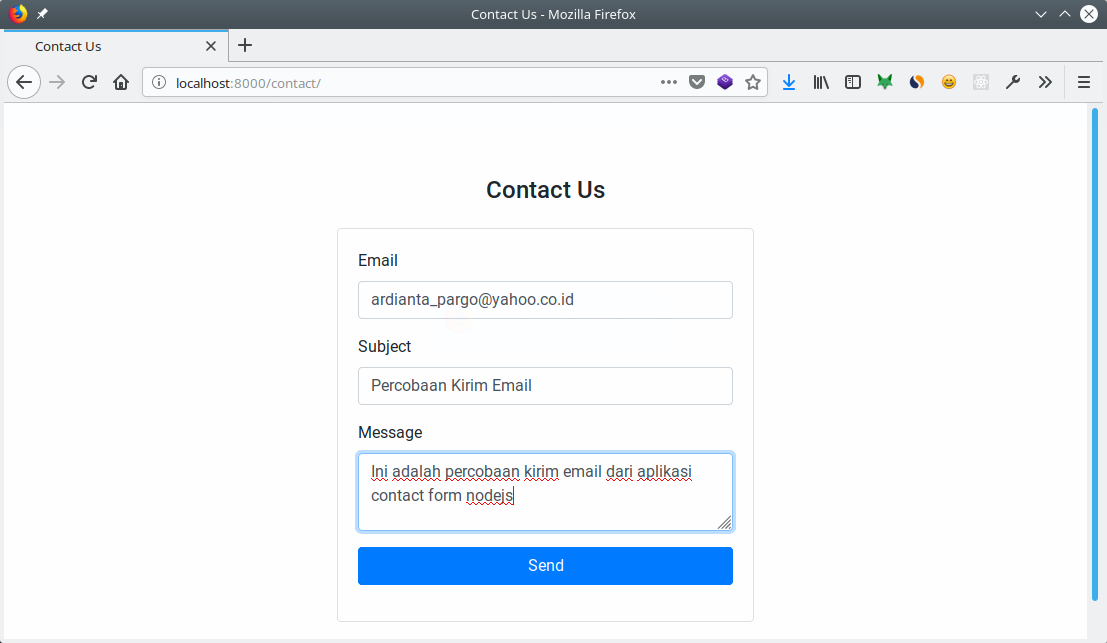Click the FoxyProxy fox extension icon
The image size is (1107, 643).
pyautogui.click(x=885, y=82)
